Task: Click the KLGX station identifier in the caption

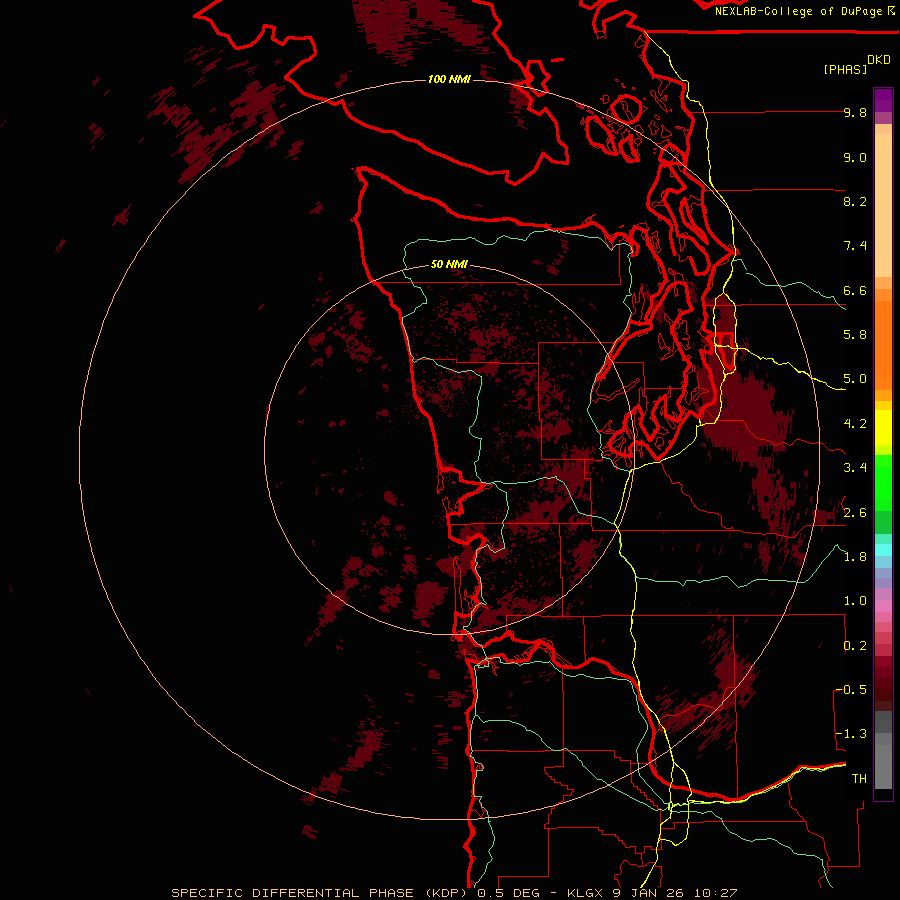Action: [x=585, y=893]
